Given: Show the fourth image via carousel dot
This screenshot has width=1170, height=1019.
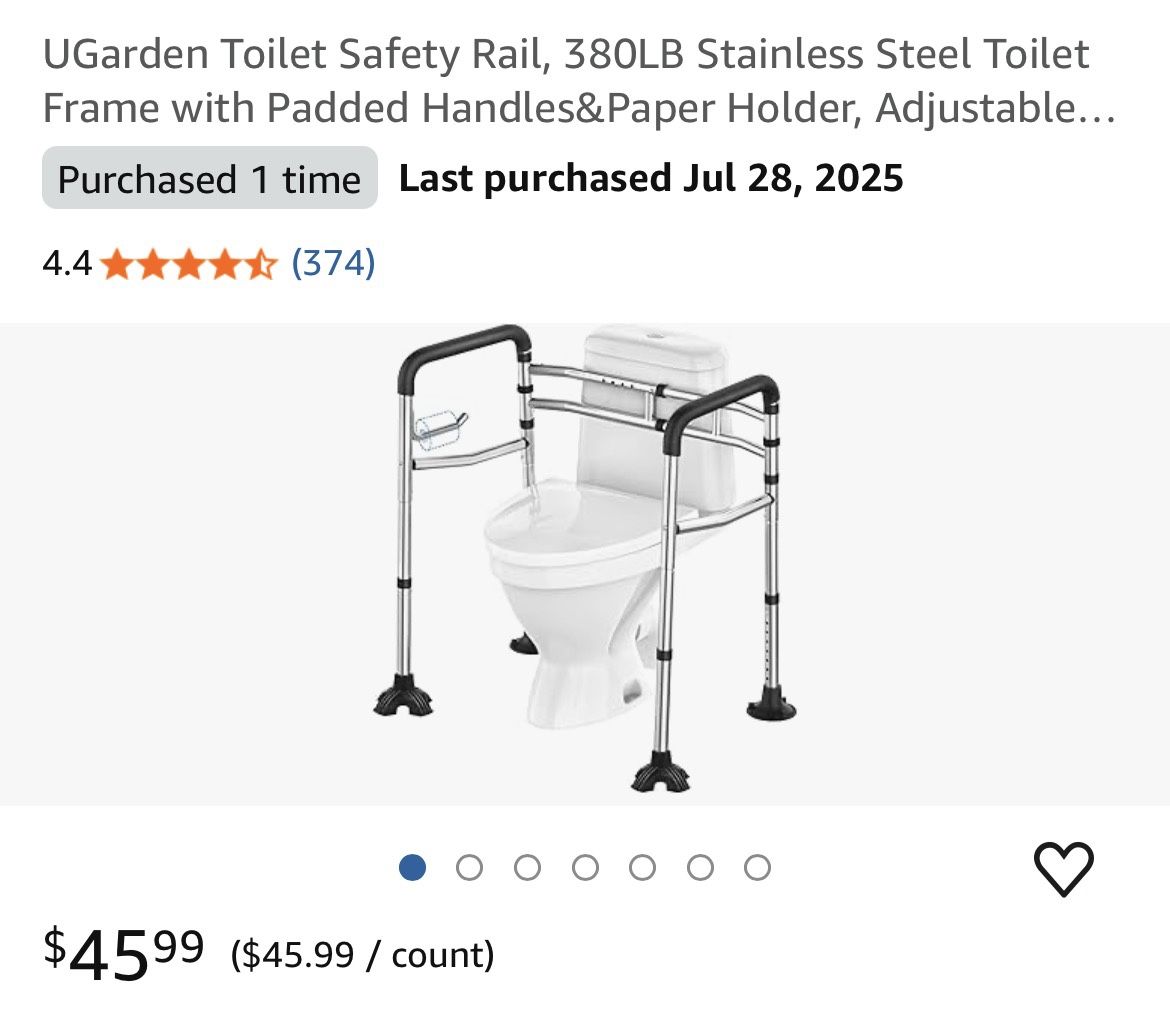Looking at the screenshot, I should click(585, 868).
